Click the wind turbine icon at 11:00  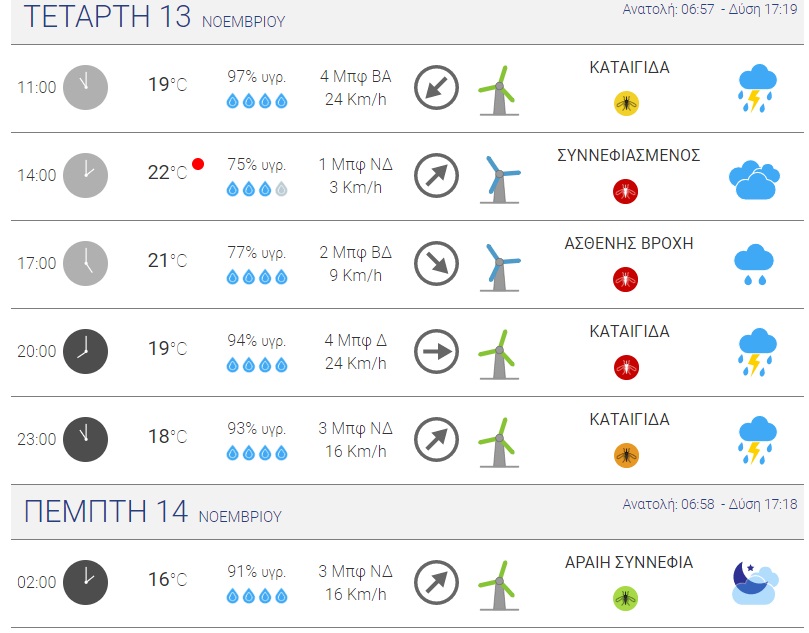[x=496, y=88]
